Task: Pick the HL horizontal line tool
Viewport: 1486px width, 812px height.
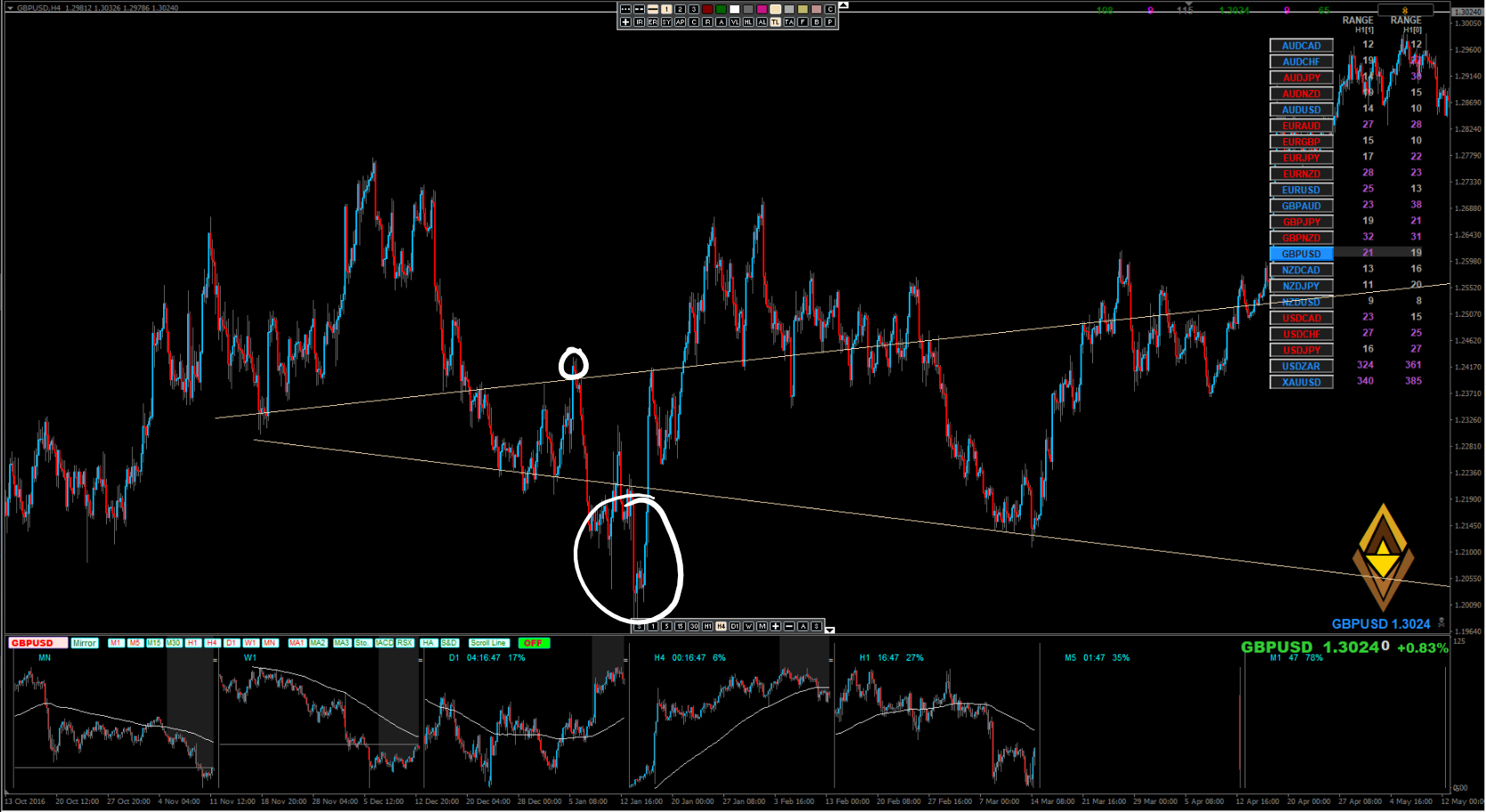Action: coord(748,22)
